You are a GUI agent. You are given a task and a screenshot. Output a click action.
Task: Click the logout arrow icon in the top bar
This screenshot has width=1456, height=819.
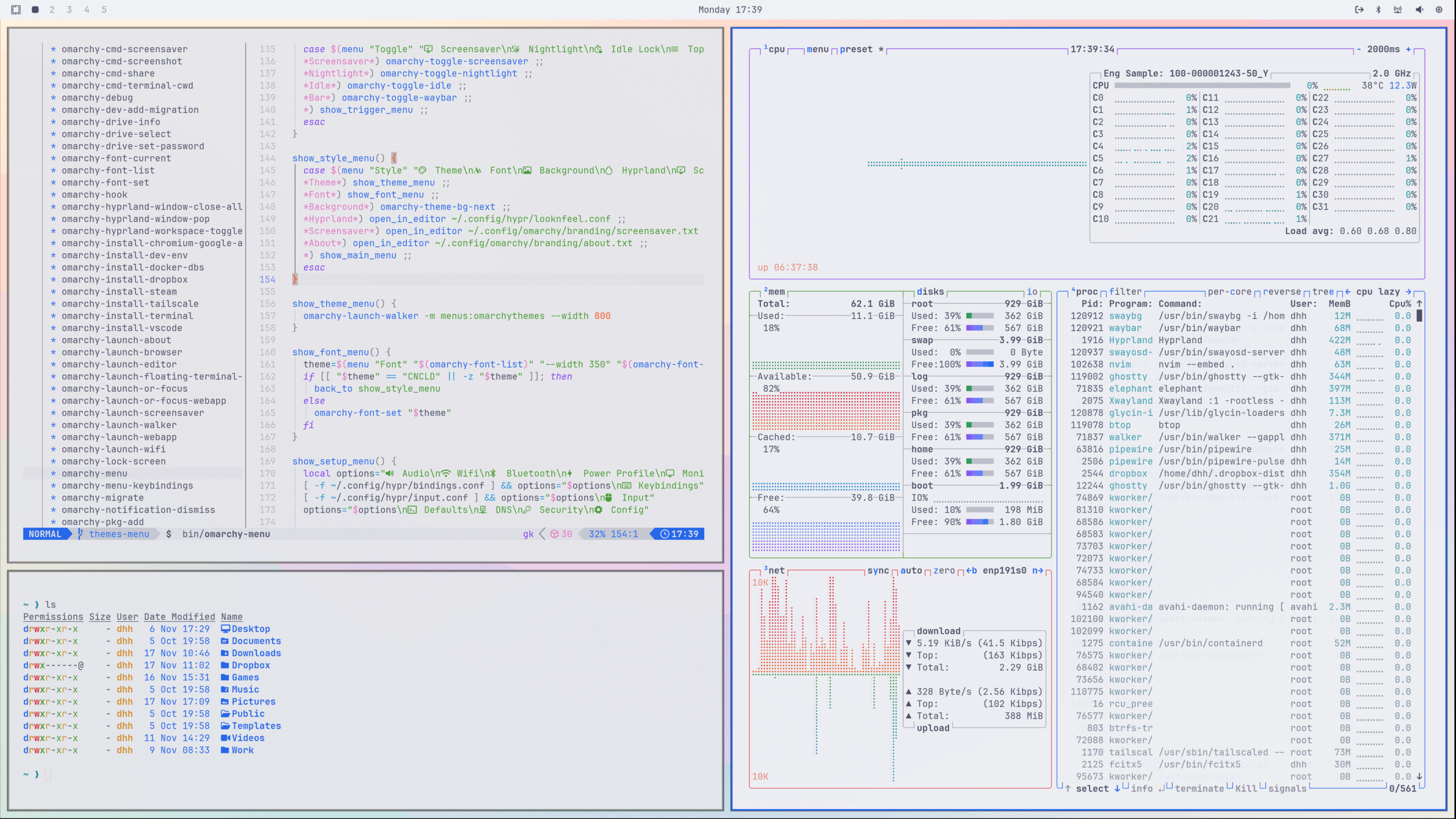click(x=1359, y=10)
